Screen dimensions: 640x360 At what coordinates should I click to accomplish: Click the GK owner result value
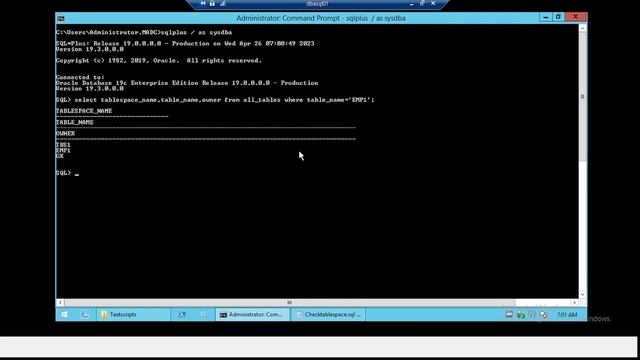pos(60,156)
